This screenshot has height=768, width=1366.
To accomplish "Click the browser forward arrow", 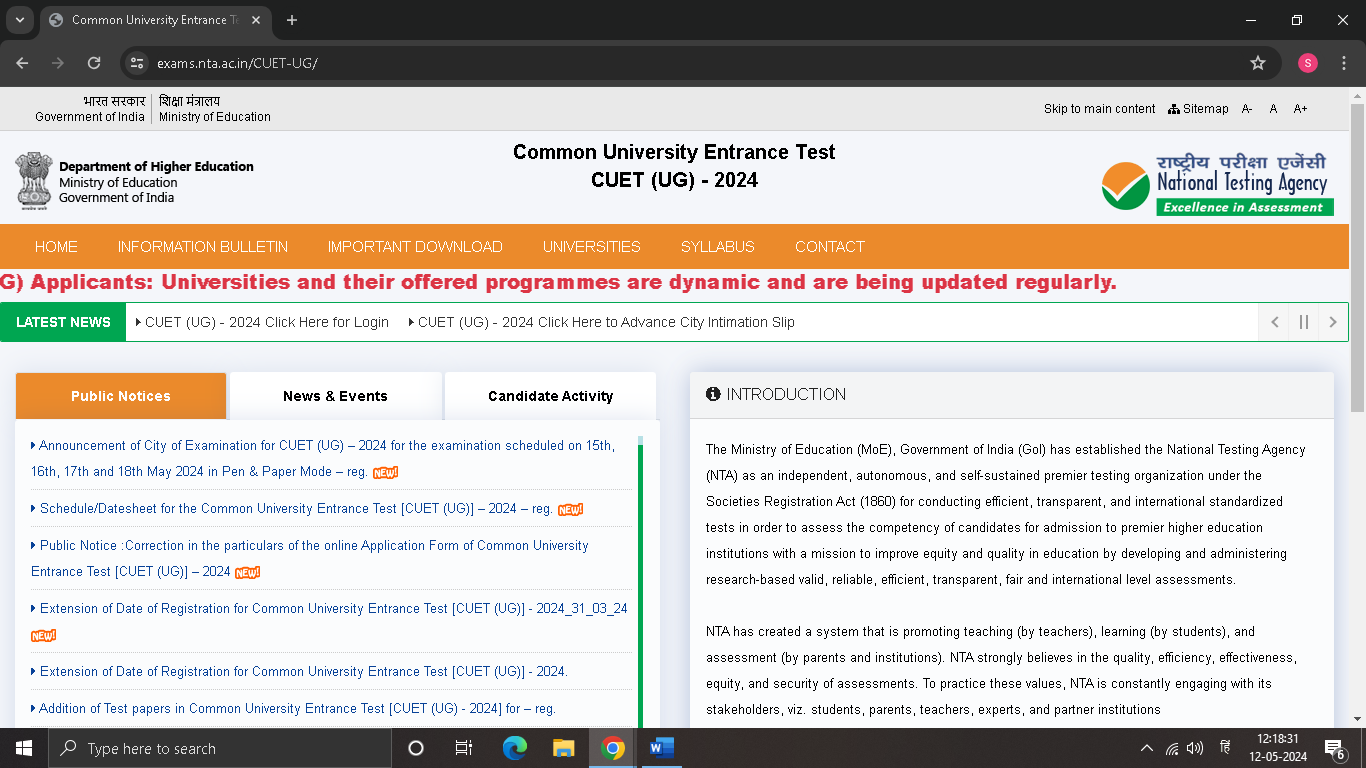I will click(x=58, y=63).
